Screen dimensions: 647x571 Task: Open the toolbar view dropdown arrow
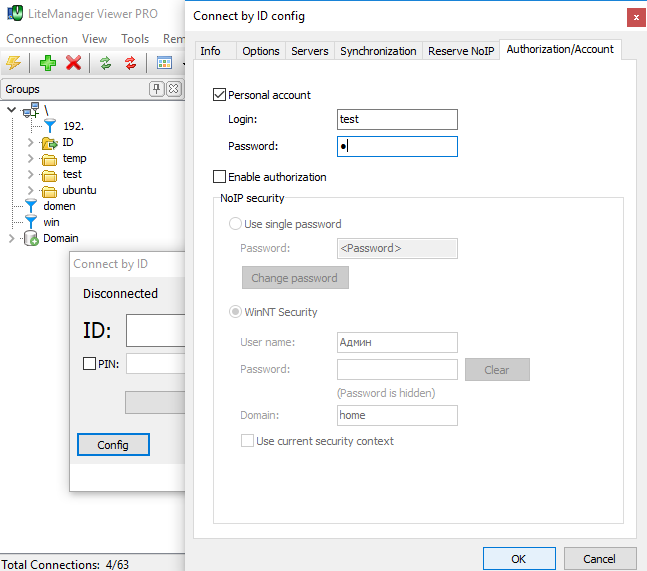click(183, 64)
